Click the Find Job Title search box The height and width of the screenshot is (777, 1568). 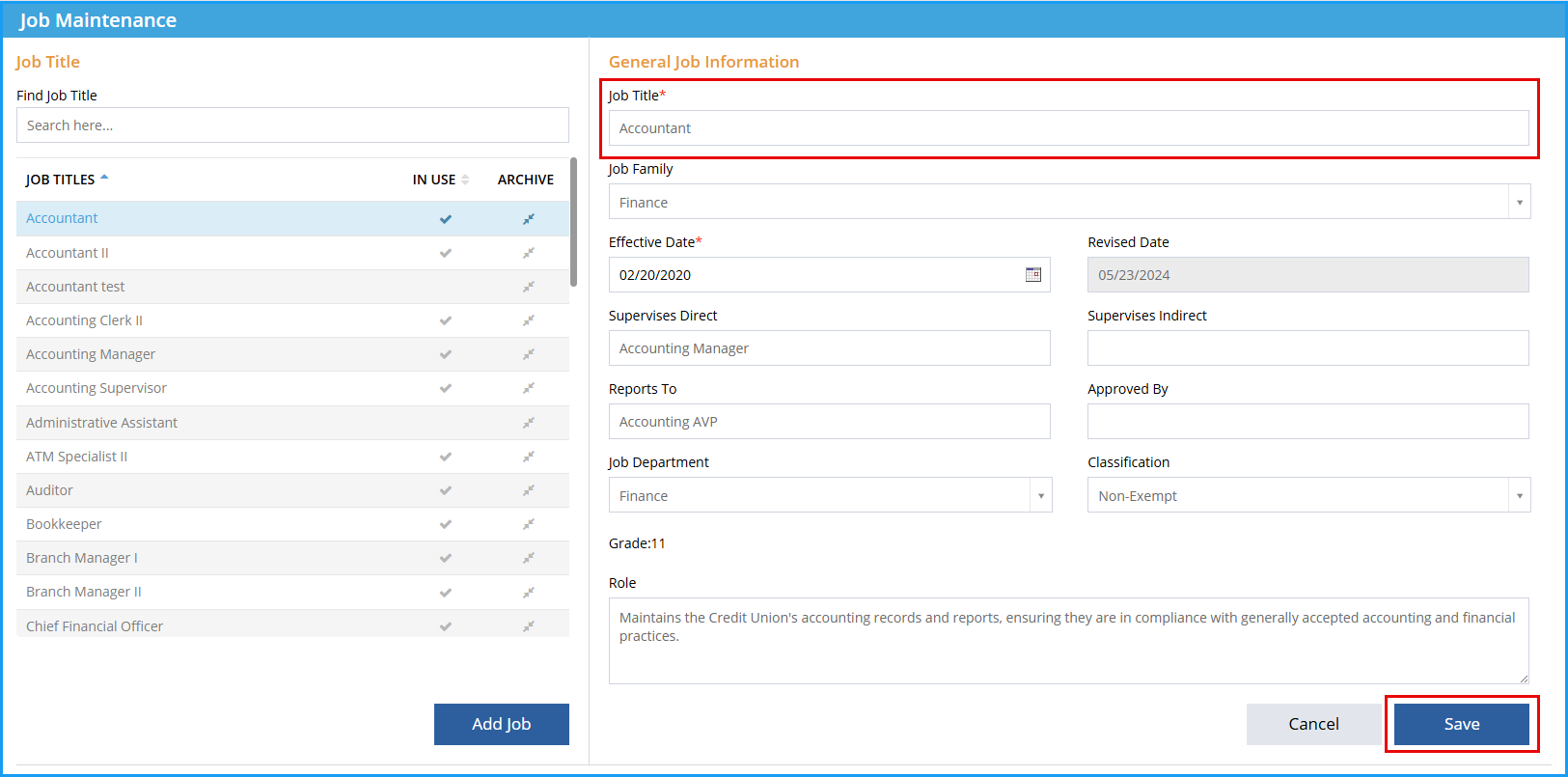click(x=292, y=125)
